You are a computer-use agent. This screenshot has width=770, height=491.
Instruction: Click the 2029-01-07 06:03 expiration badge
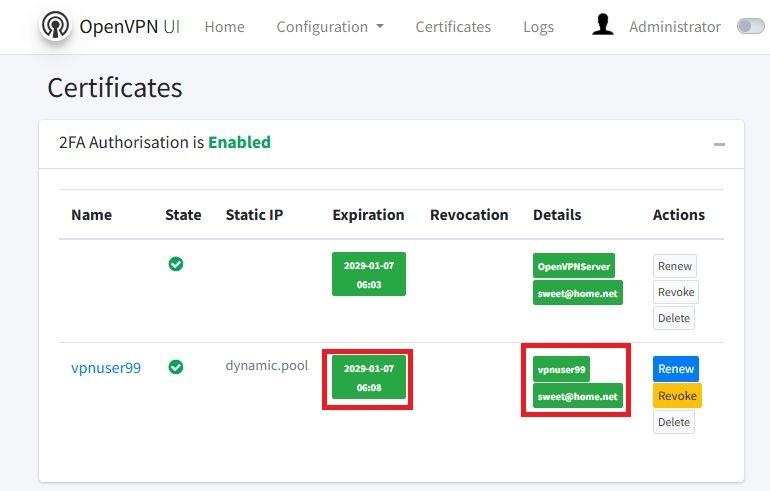tap(369, 274)
